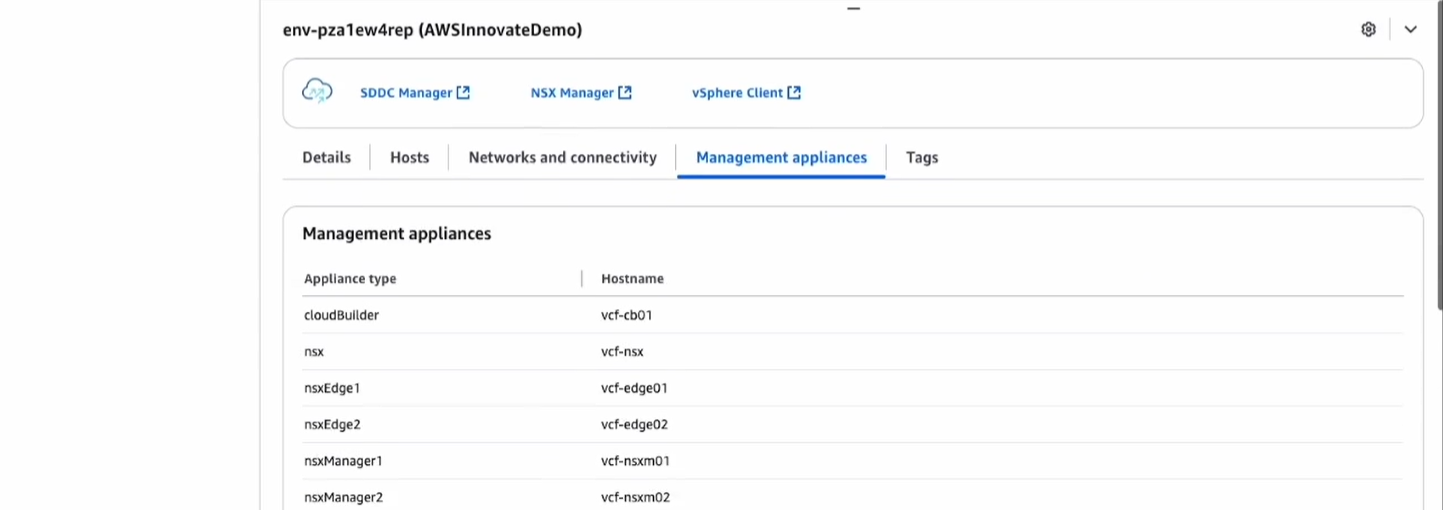
Task: Click the env-pza1ew4rep (AWSInnovateDemo) title
Action: coord(433,30)
